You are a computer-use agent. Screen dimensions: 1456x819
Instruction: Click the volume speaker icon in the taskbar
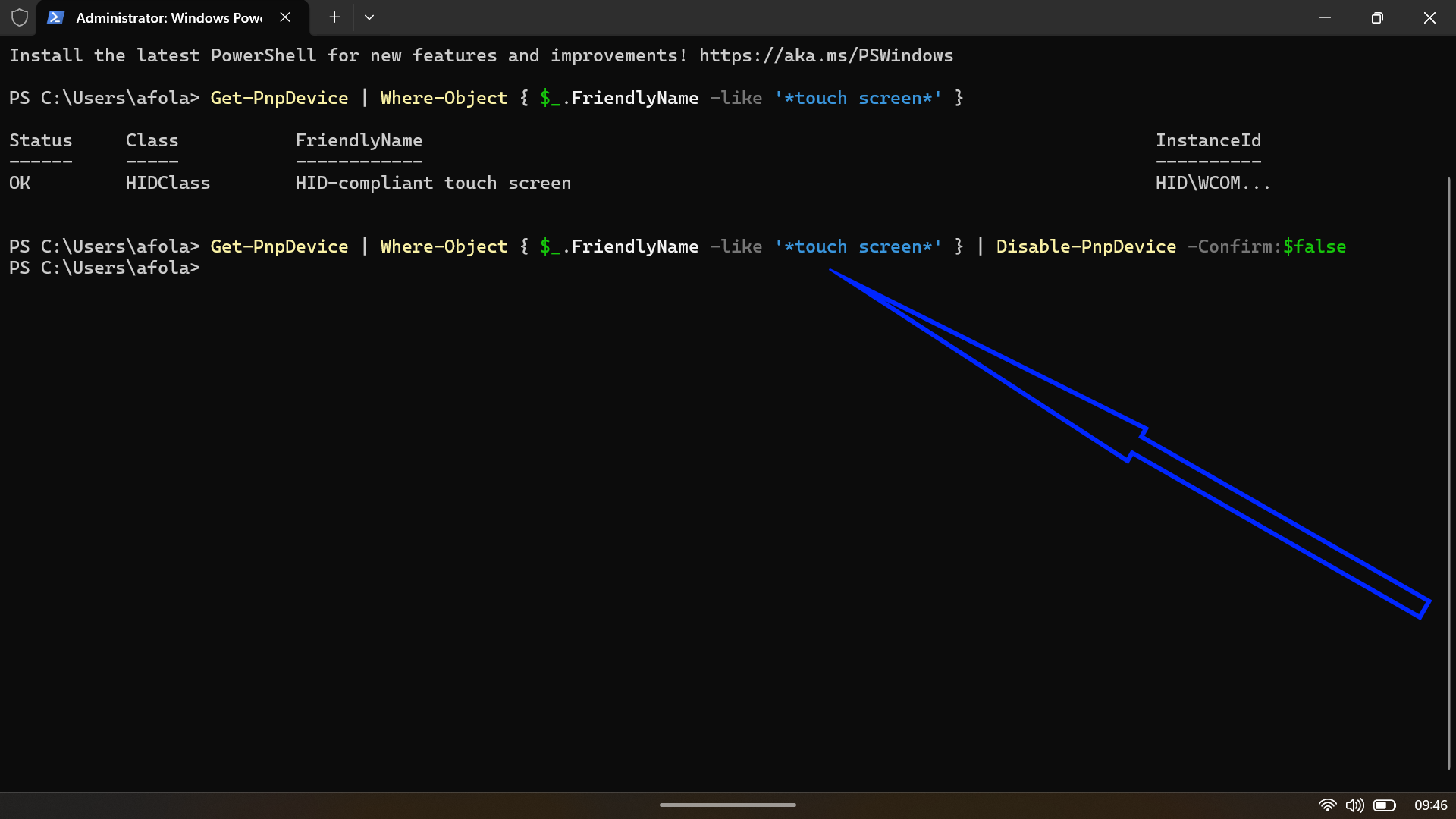[1357, 805]
